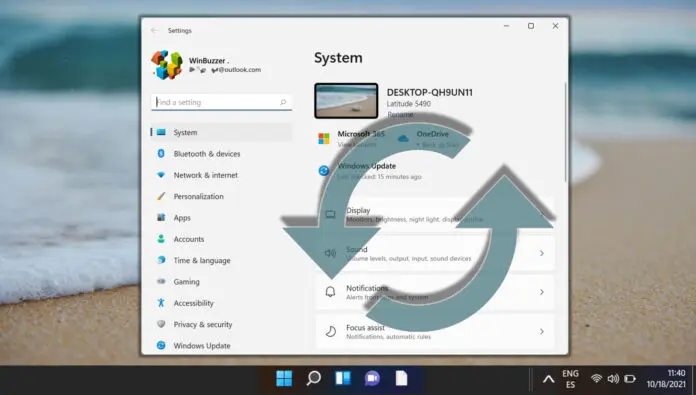Click the Network wifi icon in sidebar
The height and width of the screenshot is (395, 696).
161,175
